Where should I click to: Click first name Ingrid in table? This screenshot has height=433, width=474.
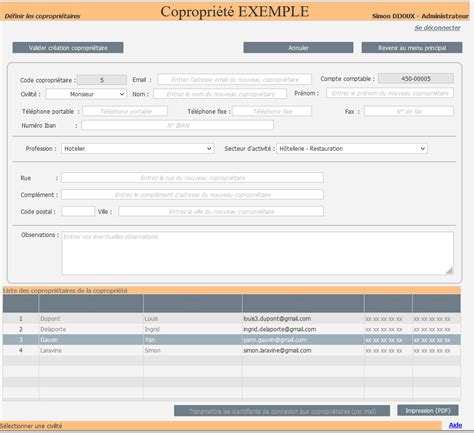tap(152, 329)
